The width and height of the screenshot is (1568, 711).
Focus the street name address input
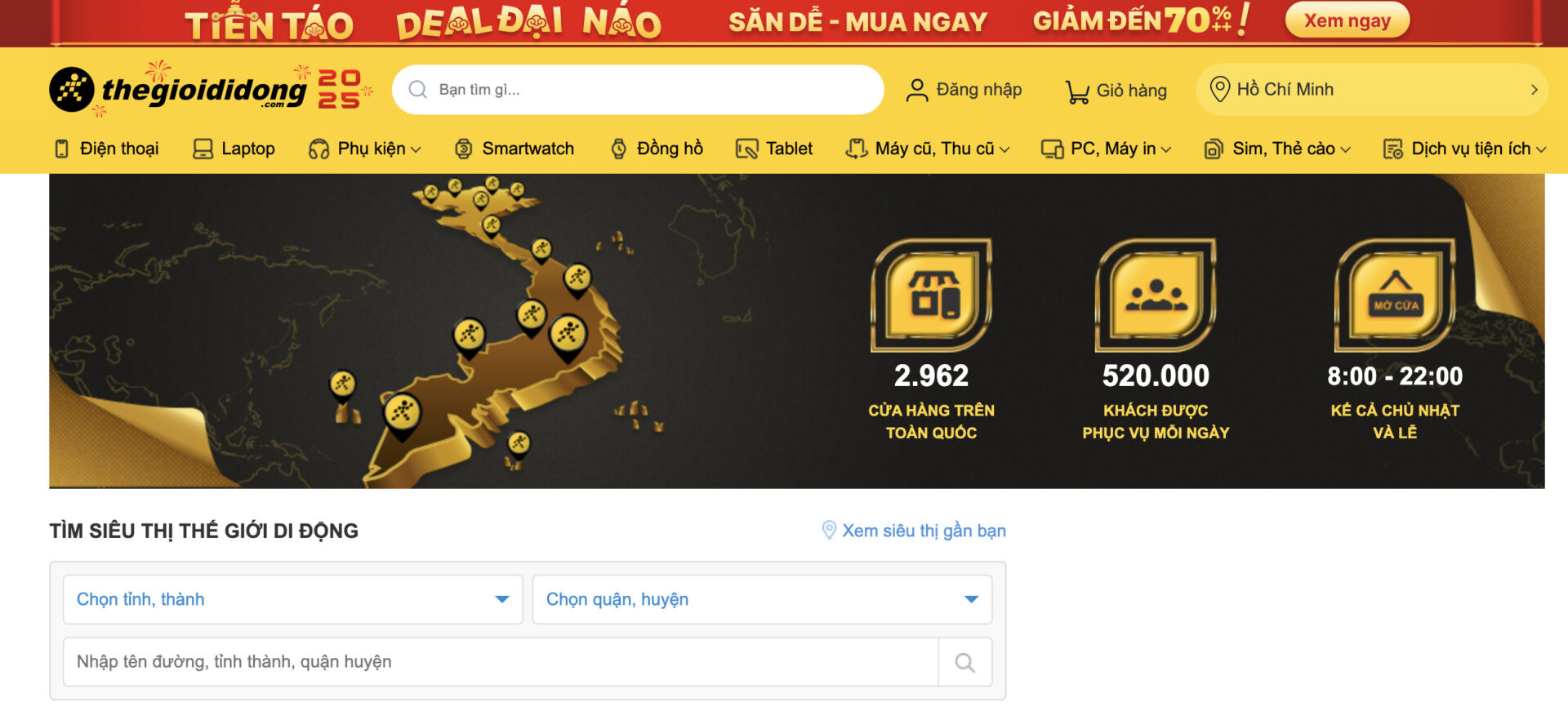point(501,662)
